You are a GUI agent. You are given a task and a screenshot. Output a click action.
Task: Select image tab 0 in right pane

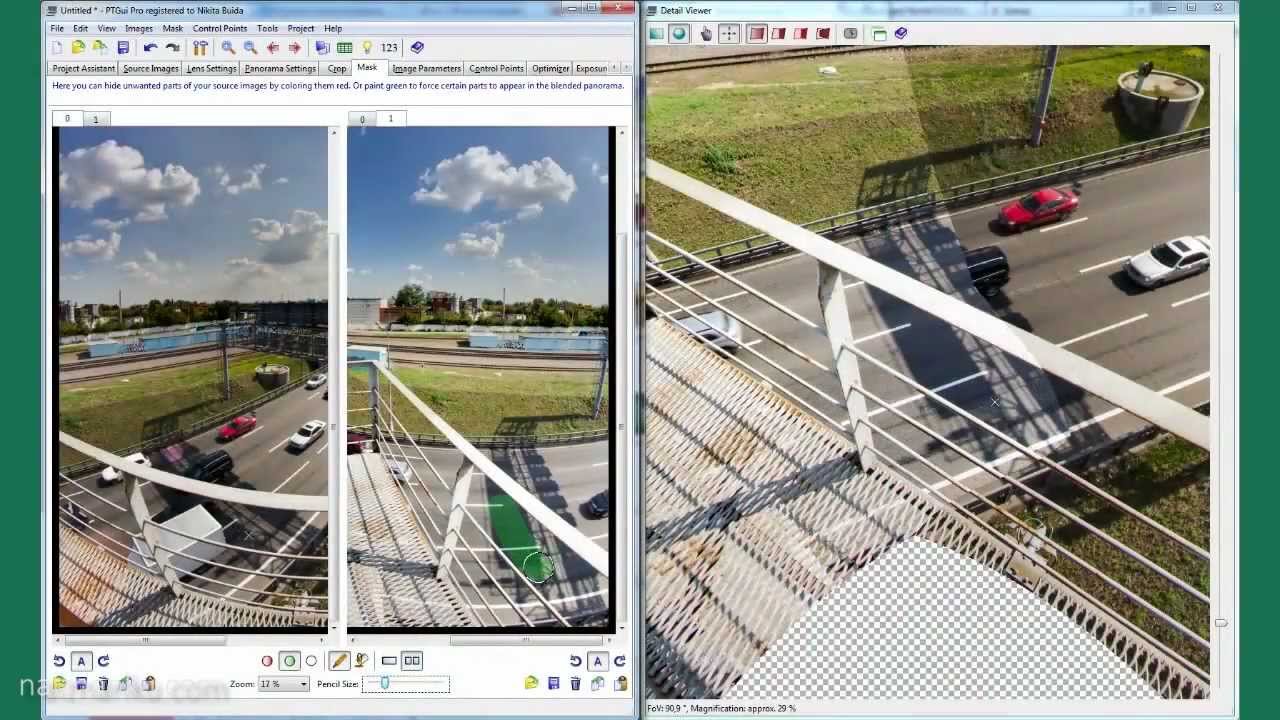[362, 119]
